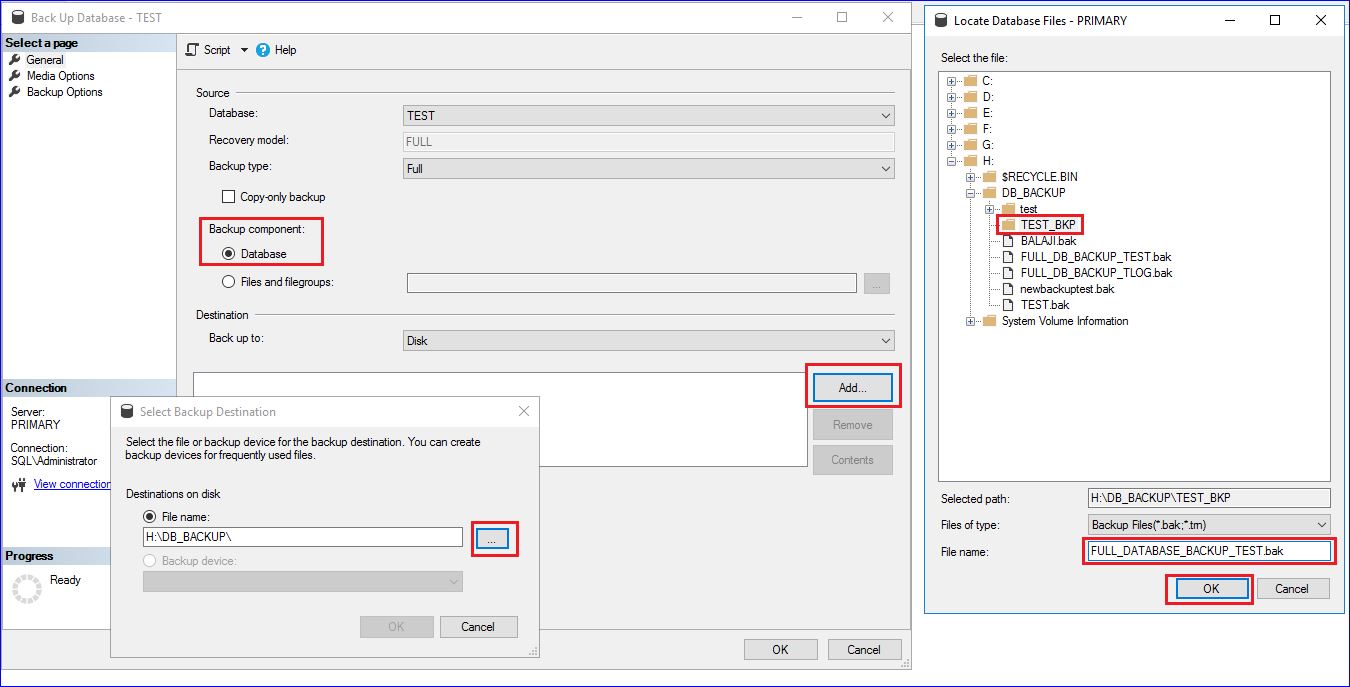
Task: Click the Add... destination button
Action: click(852, 387)
